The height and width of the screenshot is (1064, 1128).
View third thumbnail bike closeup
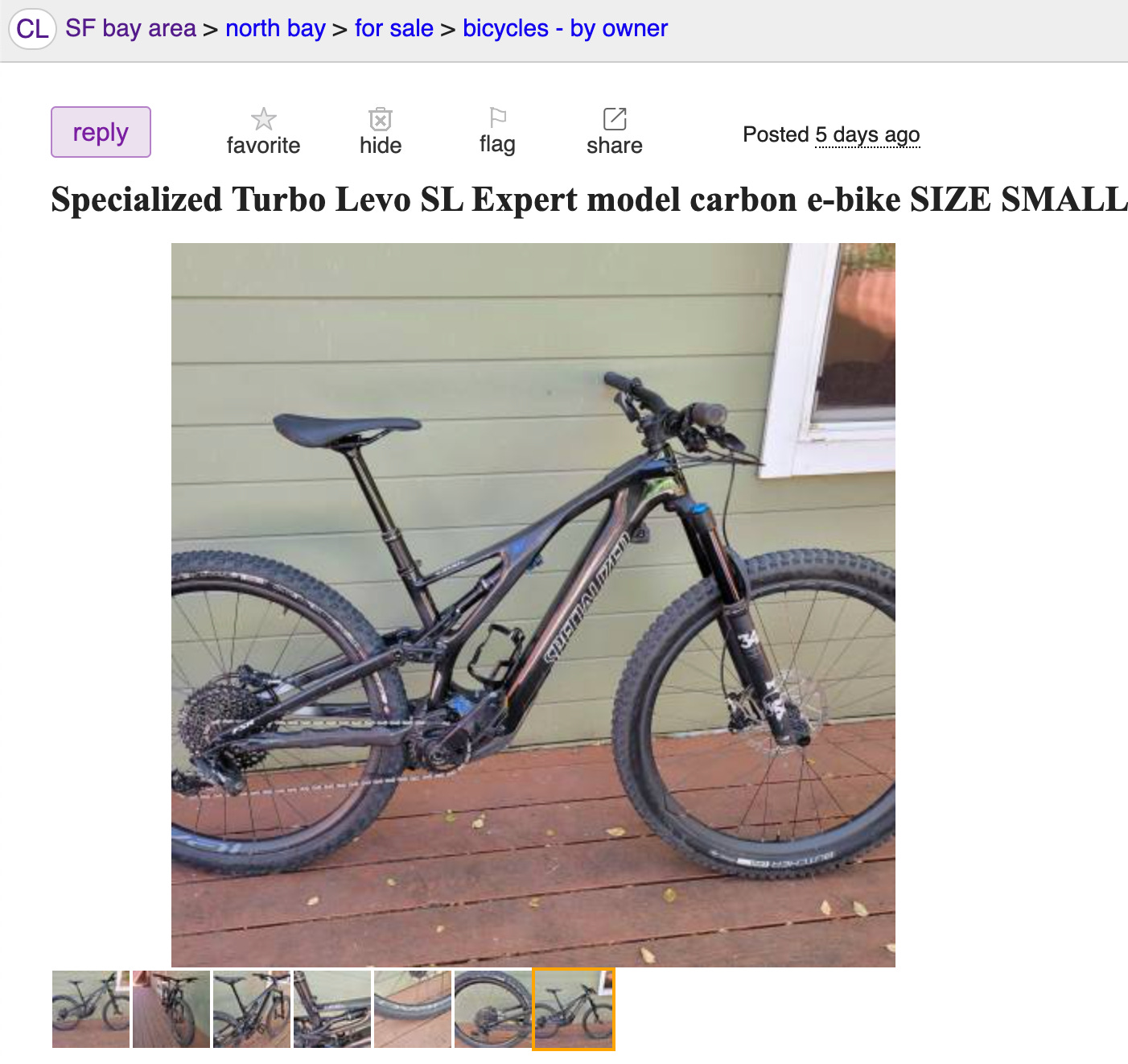pos(252,1009)
